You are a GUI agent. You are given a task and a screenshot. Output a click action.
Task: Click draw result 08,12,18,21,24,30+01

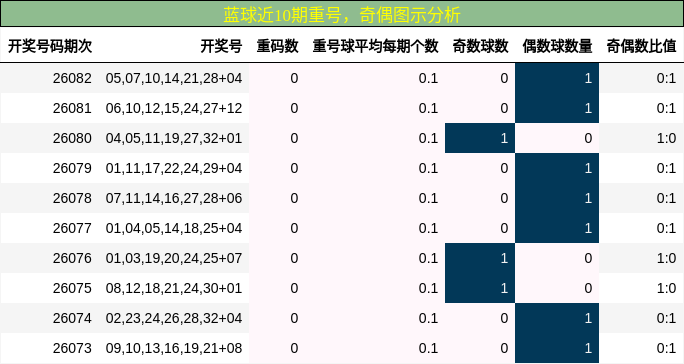tap(174, 288)
